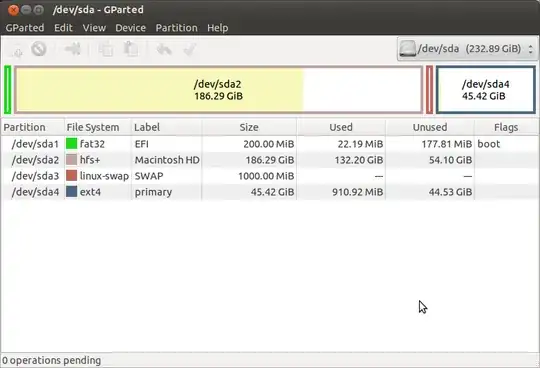Image resolution: width=540 pixels, height=368 pixels.
Task: Click the Undo last operation icon
Action: pyautogui.click(x=164, y=49)
